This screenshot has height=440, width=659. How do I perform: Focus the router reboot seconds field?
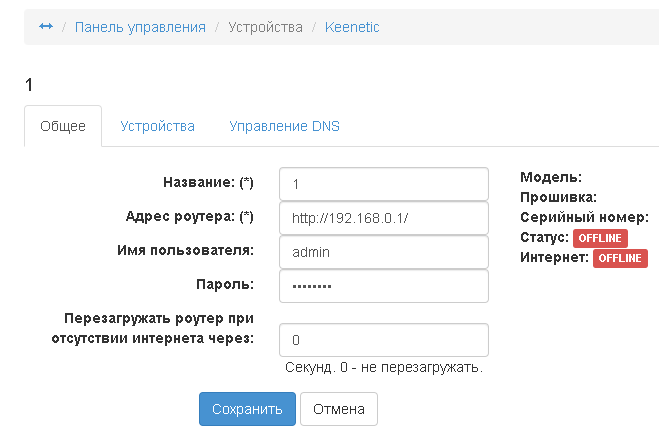(384, 340)
